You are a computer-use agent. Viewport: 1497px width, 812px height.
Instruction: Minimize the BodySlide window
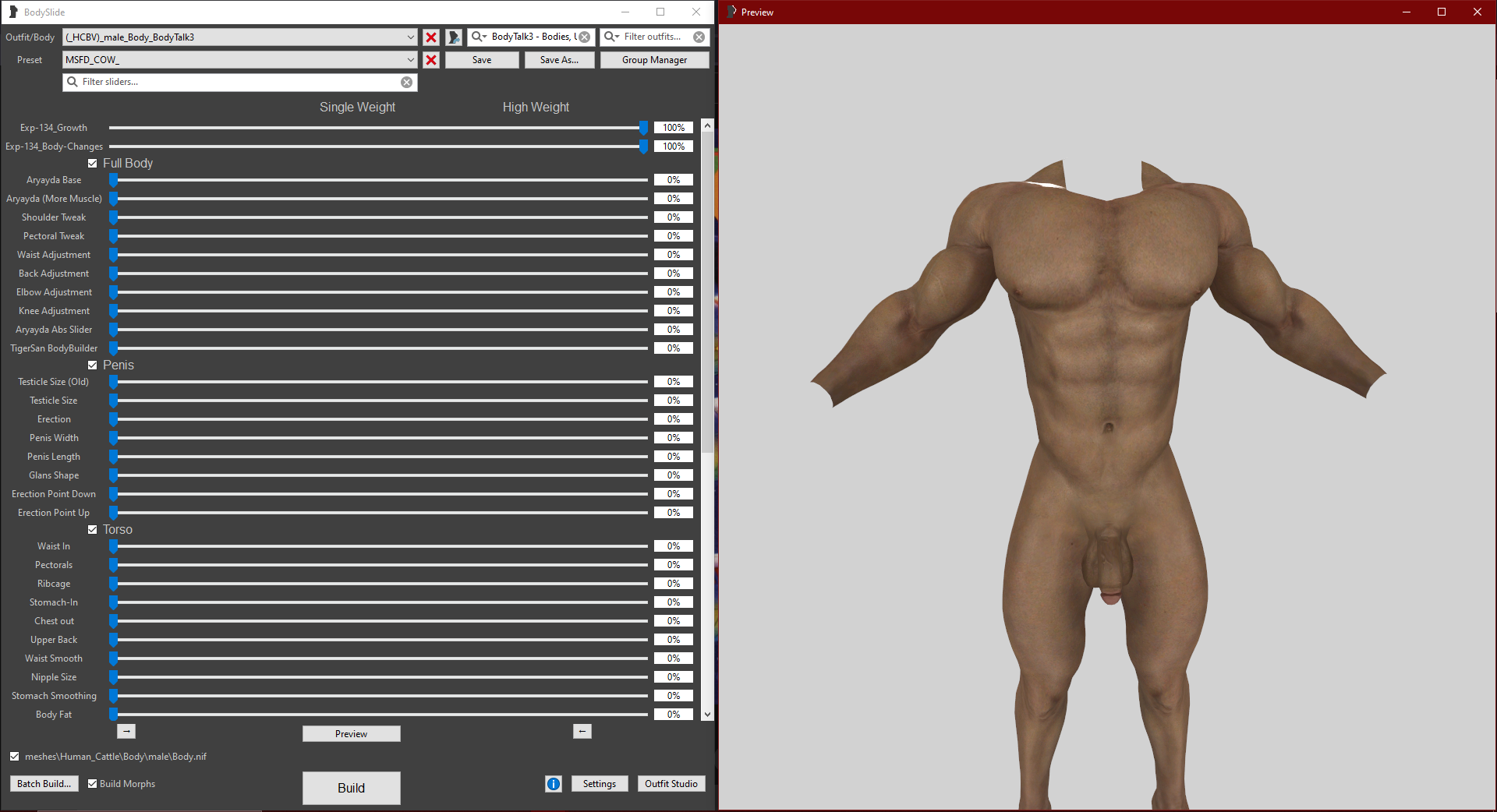tap(625, 12)
